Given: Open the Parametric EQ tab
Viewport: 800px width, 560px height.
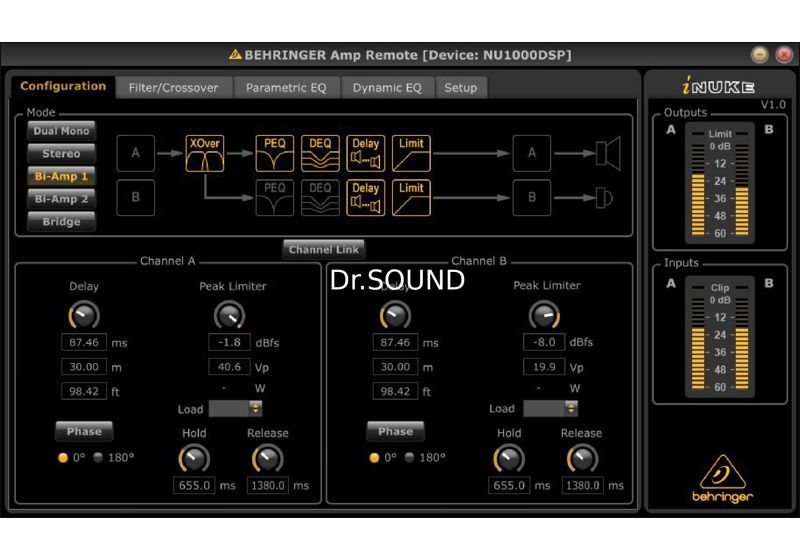Looking at the screenshot, I should click(286, 88).
